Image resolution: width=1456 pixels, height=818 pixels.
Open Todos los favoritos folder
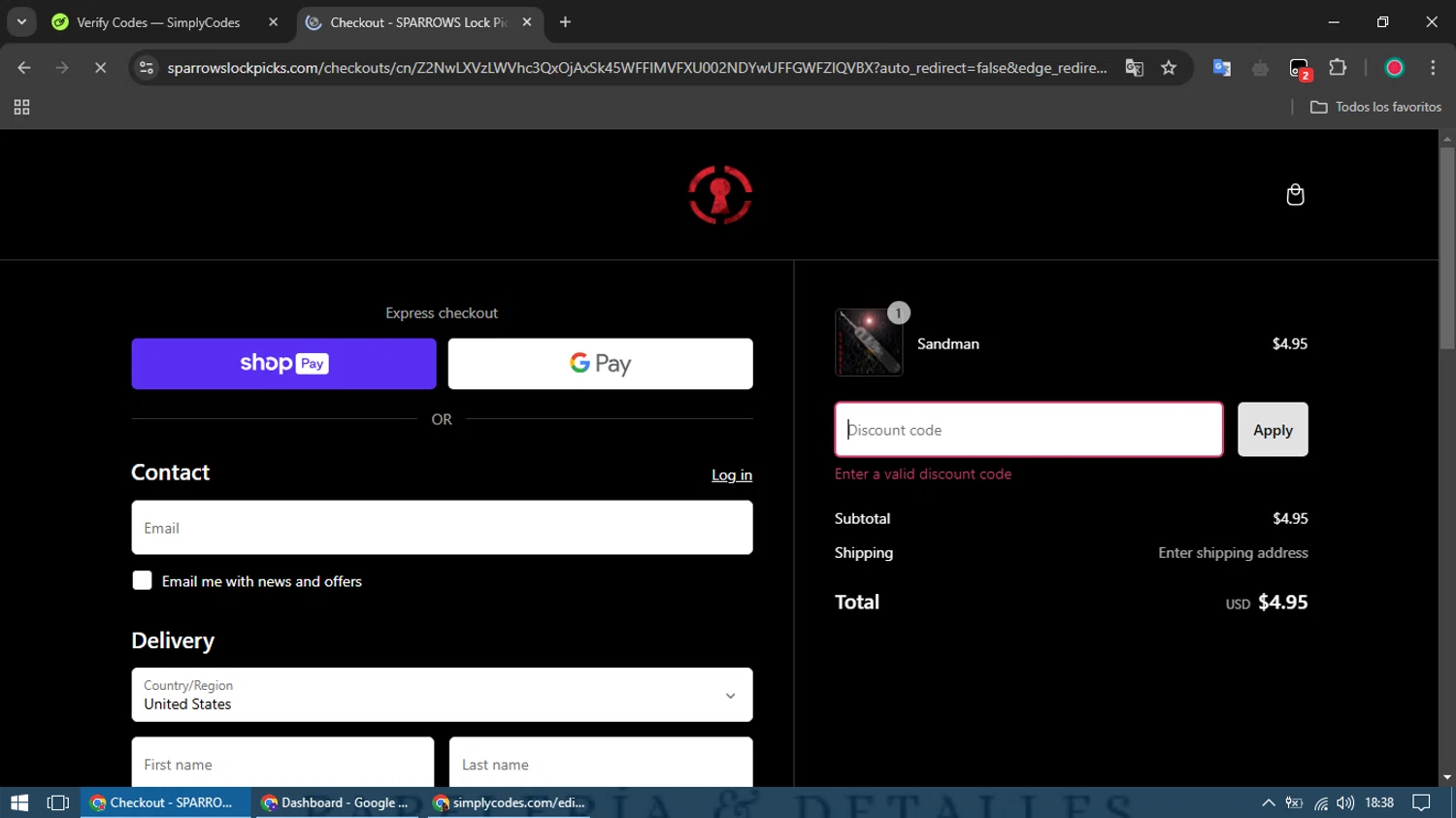point(1375,108)
